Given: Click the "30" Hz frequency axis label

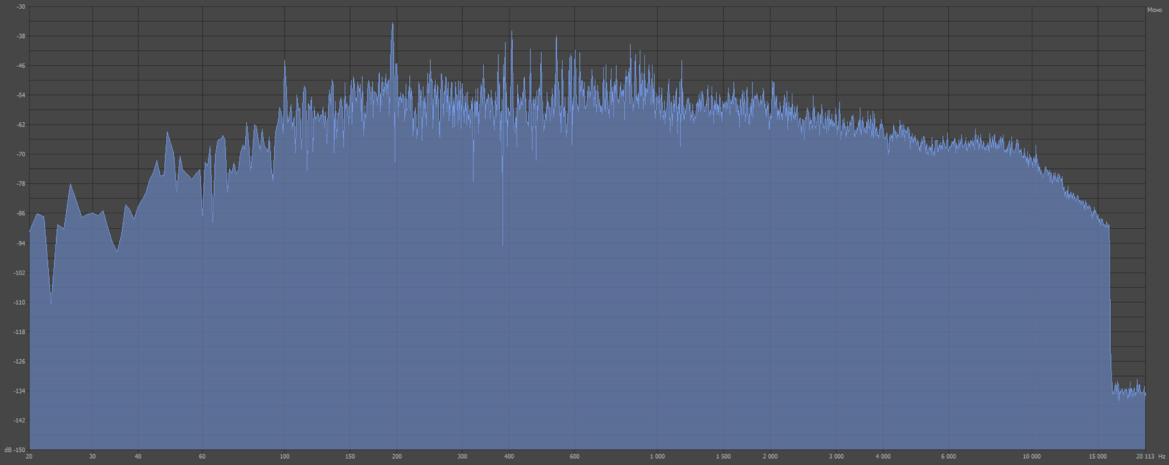Looking at the screenshot, I should click(92, 455).
